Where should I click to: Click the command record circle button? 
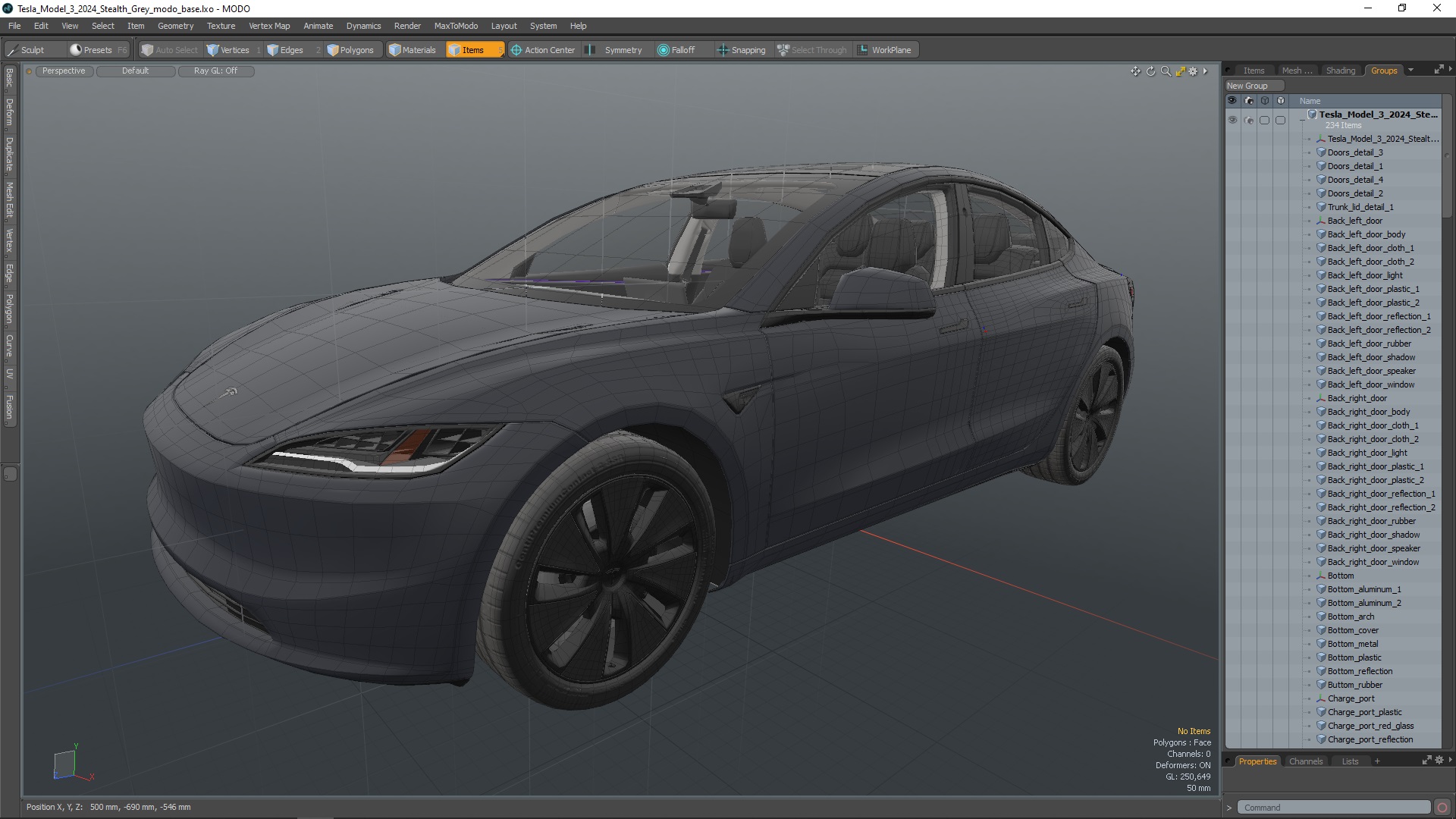point(1442,808)
